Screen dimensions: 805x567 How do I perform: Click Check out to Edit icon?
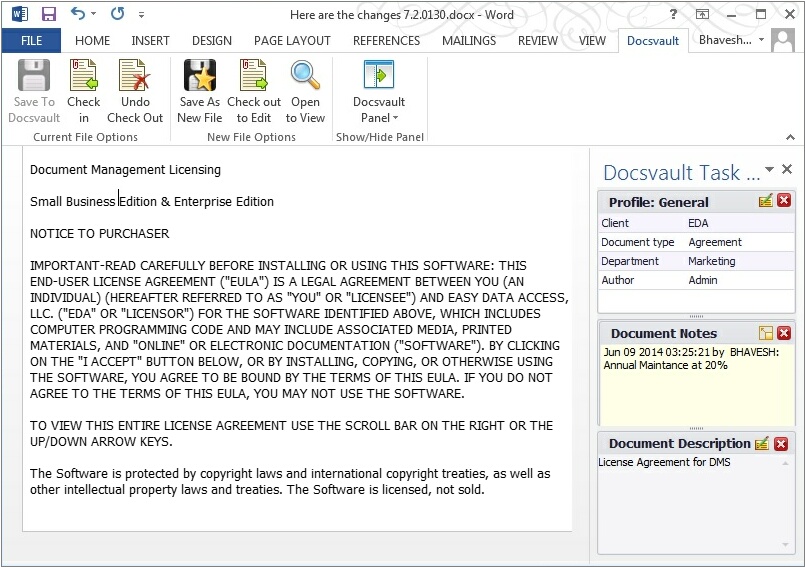(x=254, y=75)
